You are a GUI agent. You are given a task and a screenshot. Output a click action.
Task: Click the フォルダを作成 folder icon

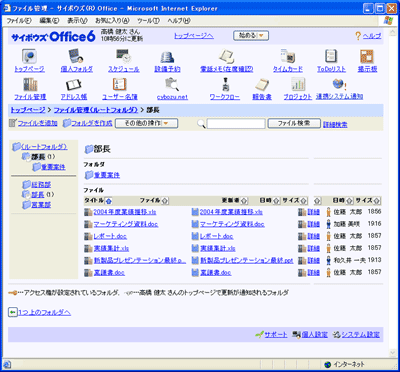pyautogui.click(x=67, y=123)
